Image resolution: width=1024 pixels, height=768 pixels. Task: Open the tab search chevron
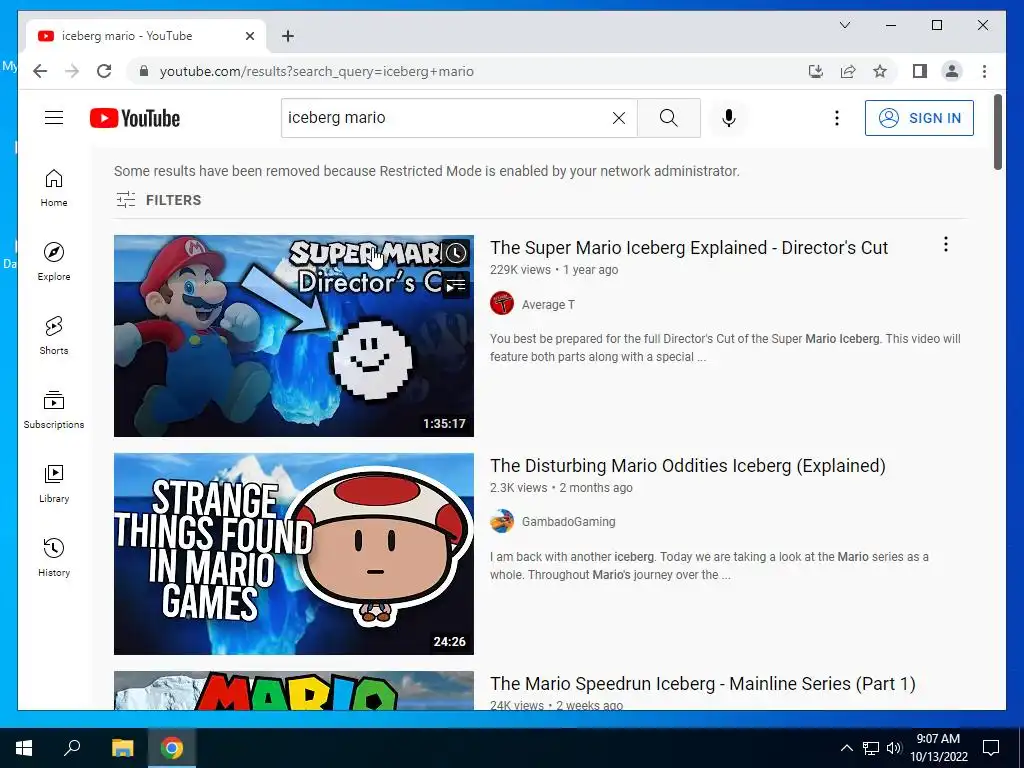point(844,25)
